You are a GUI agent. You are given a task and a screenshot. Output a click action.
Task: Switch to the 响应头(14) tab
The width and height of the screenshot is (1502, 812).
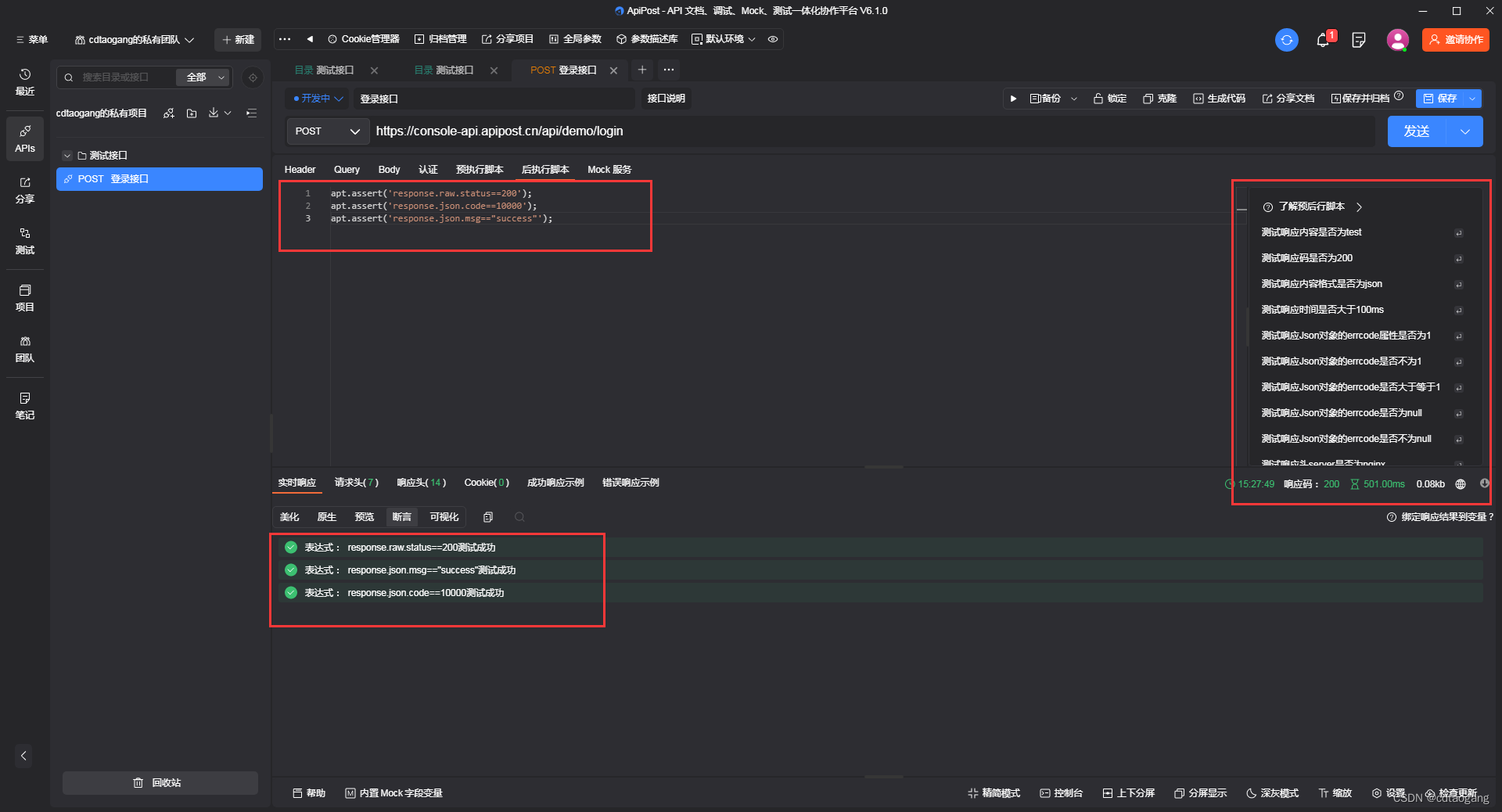(422, 483)
